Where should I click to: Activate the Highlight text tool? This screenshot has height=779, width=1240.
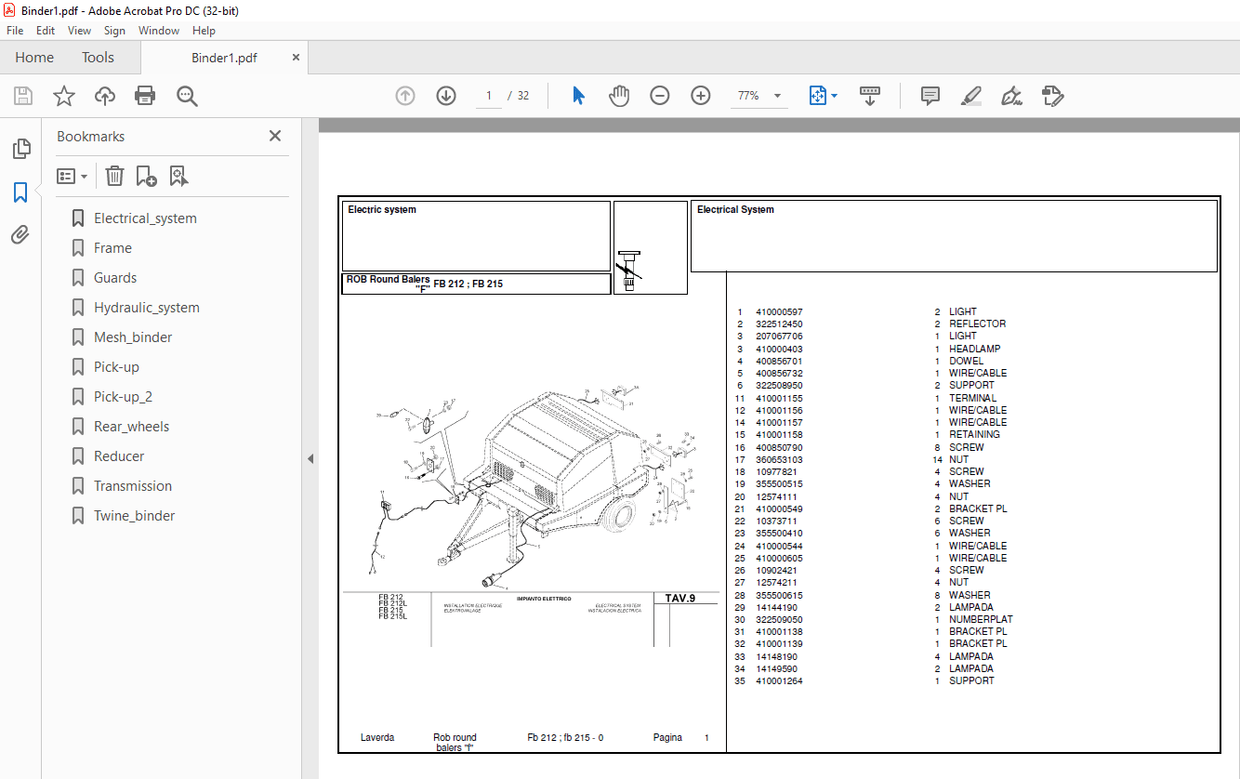click(x=971, y=95)
